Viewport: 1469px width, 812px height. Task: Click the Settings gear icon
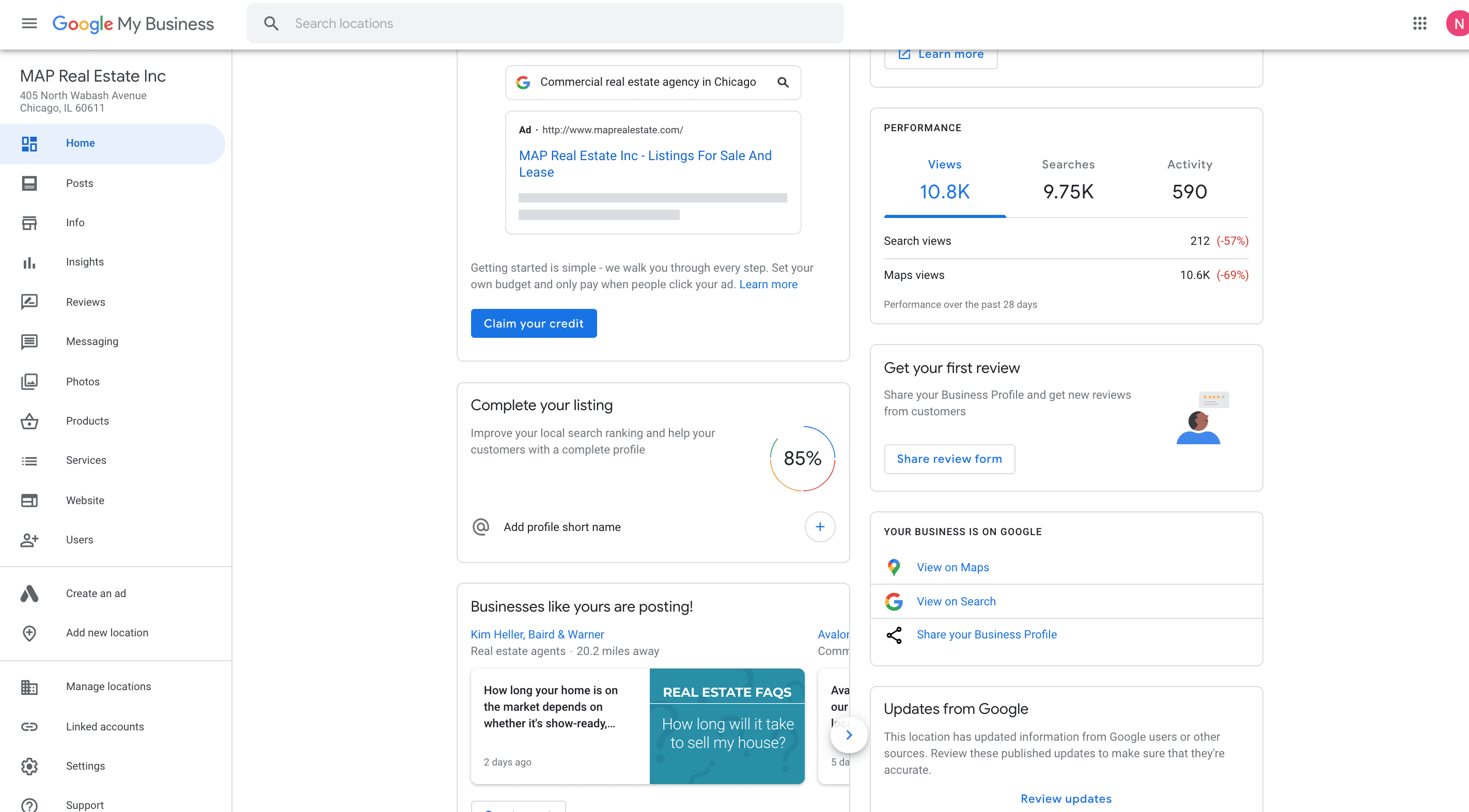[29, 766]
